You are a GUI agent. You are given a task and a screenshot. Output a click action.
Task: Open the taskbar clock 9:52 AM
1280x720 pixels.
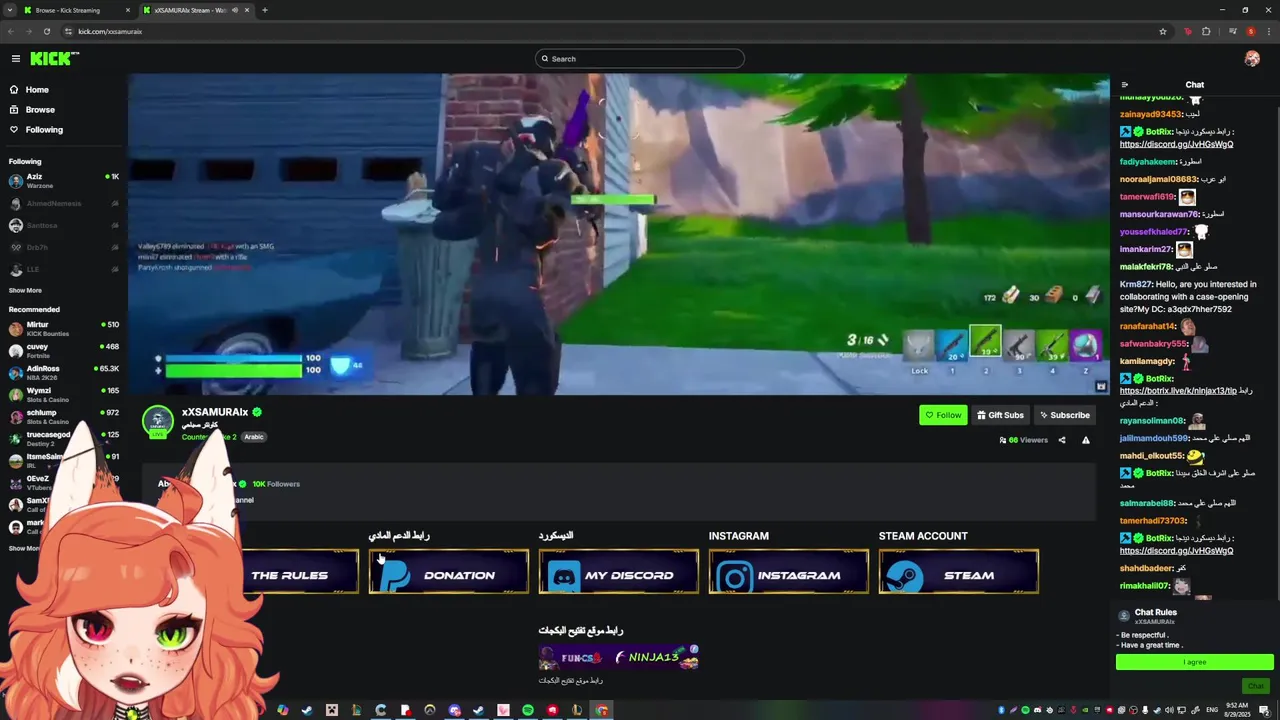tap(1235, 710)
